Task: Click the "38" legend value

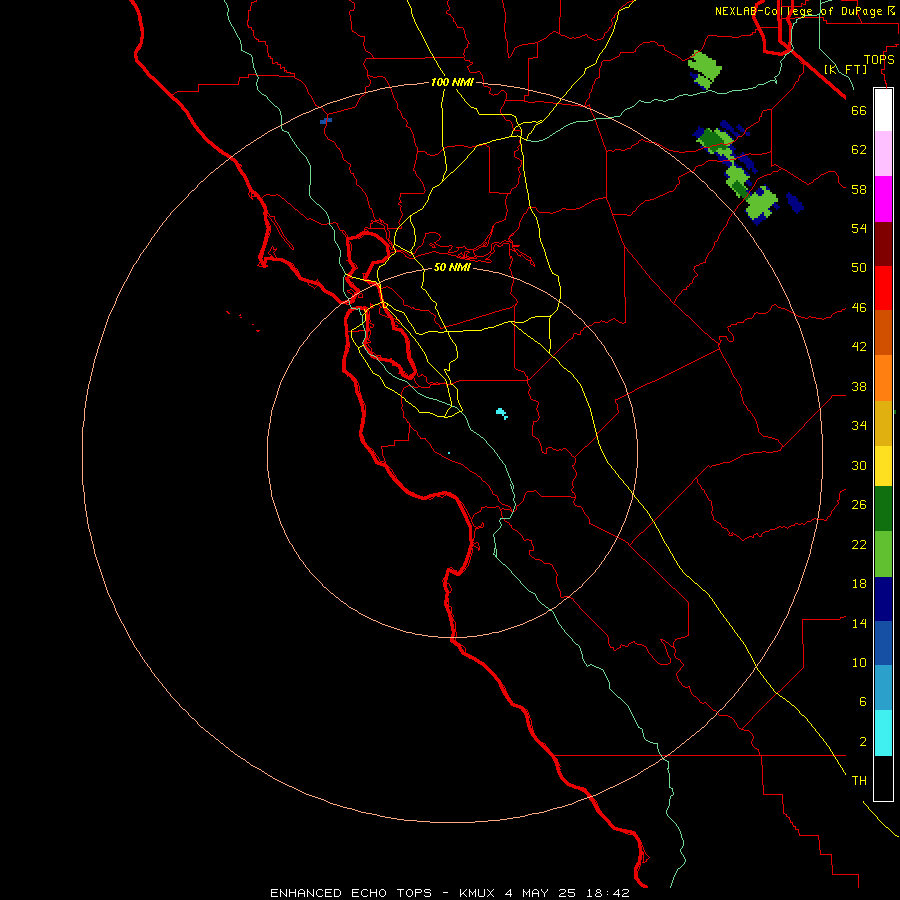Action: coord(859,387)
